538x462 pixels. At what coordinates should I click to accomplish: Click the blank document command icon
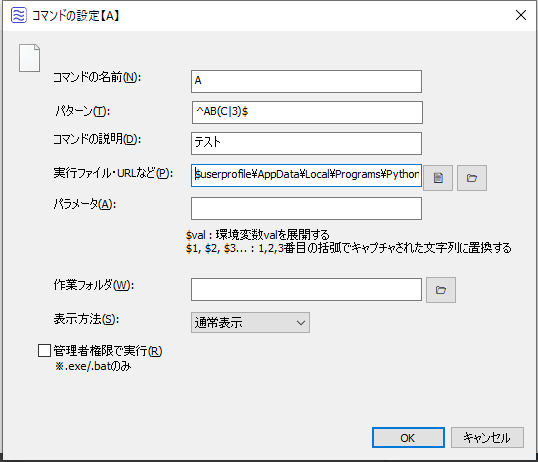tap(30, 58)
